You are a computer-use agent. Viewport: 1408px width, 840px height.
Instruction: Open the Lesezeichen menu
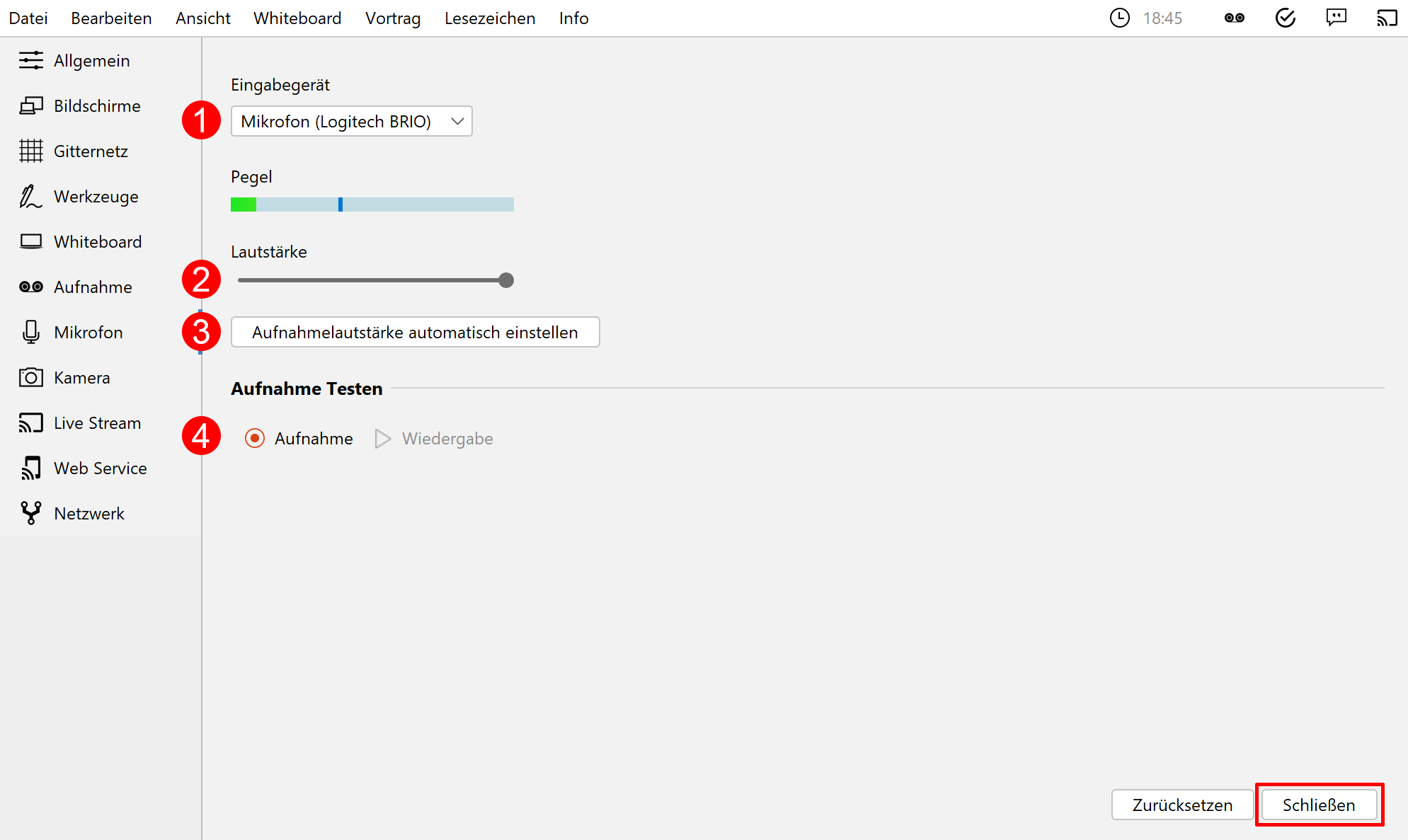(x=489, y=18)
